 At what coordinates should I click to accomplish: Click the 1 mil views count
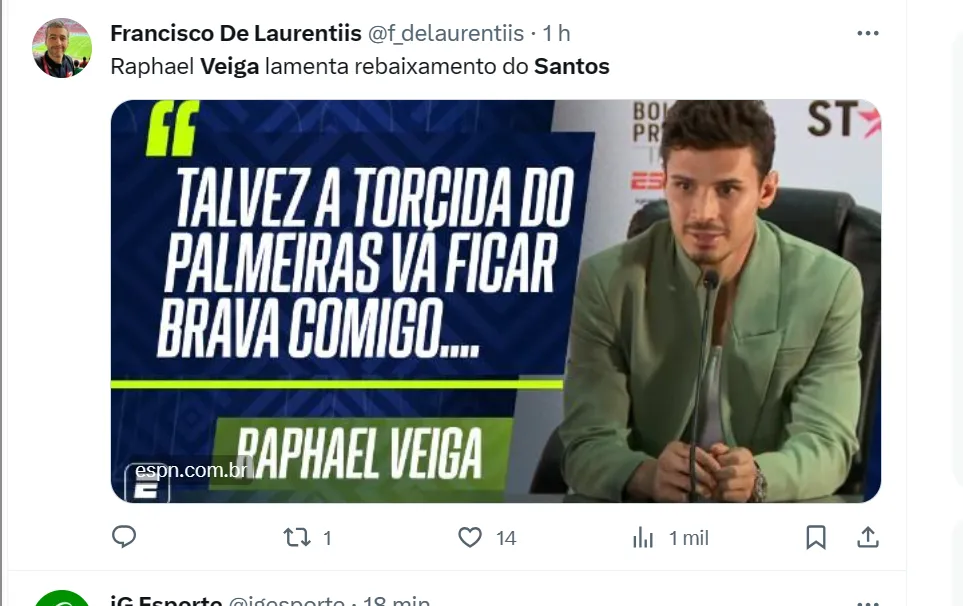coord(688,538)
